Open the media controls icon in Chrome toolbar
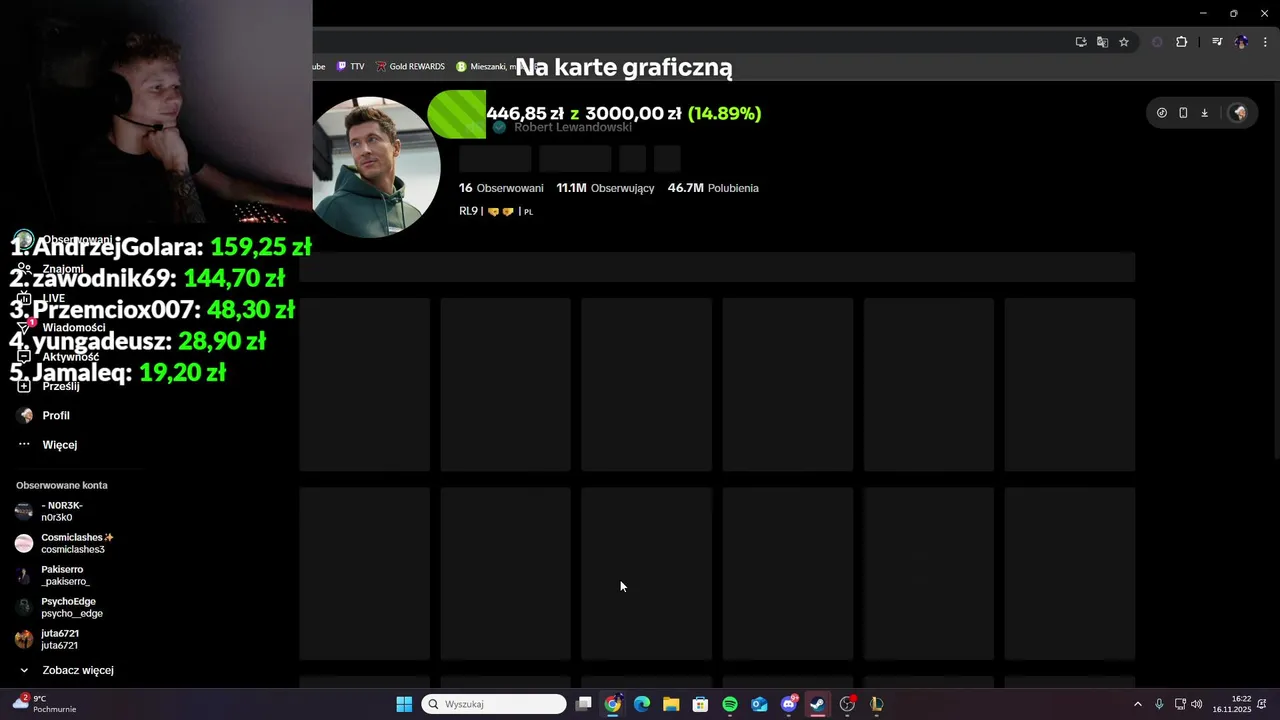This screenshot has width=1280, height=720. 1217,42
